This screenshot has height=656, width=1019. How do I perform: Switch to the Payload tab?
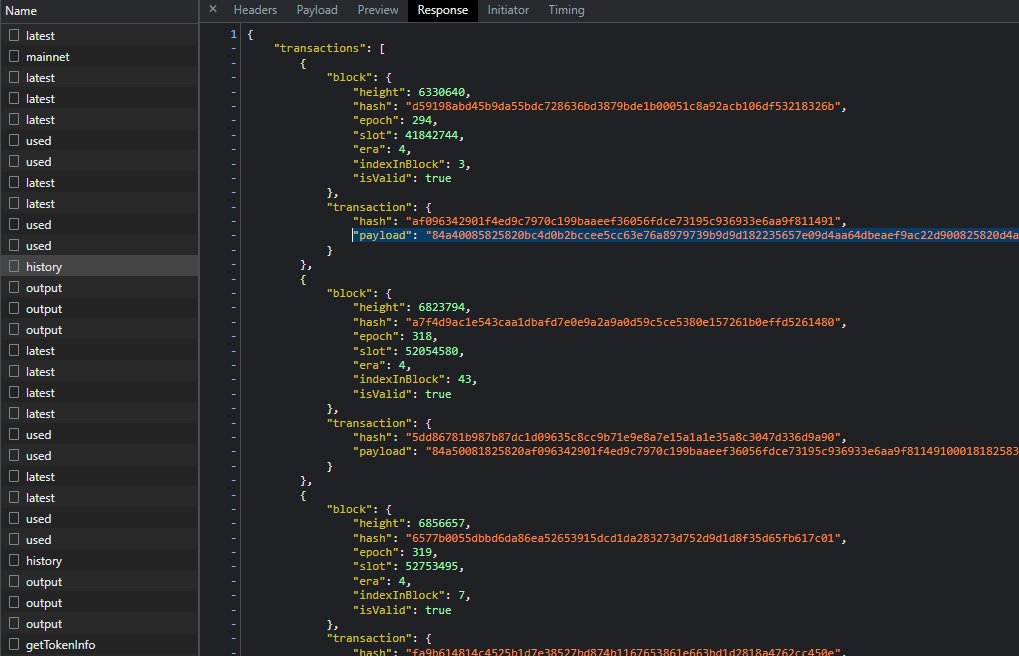tap(316, 10)
